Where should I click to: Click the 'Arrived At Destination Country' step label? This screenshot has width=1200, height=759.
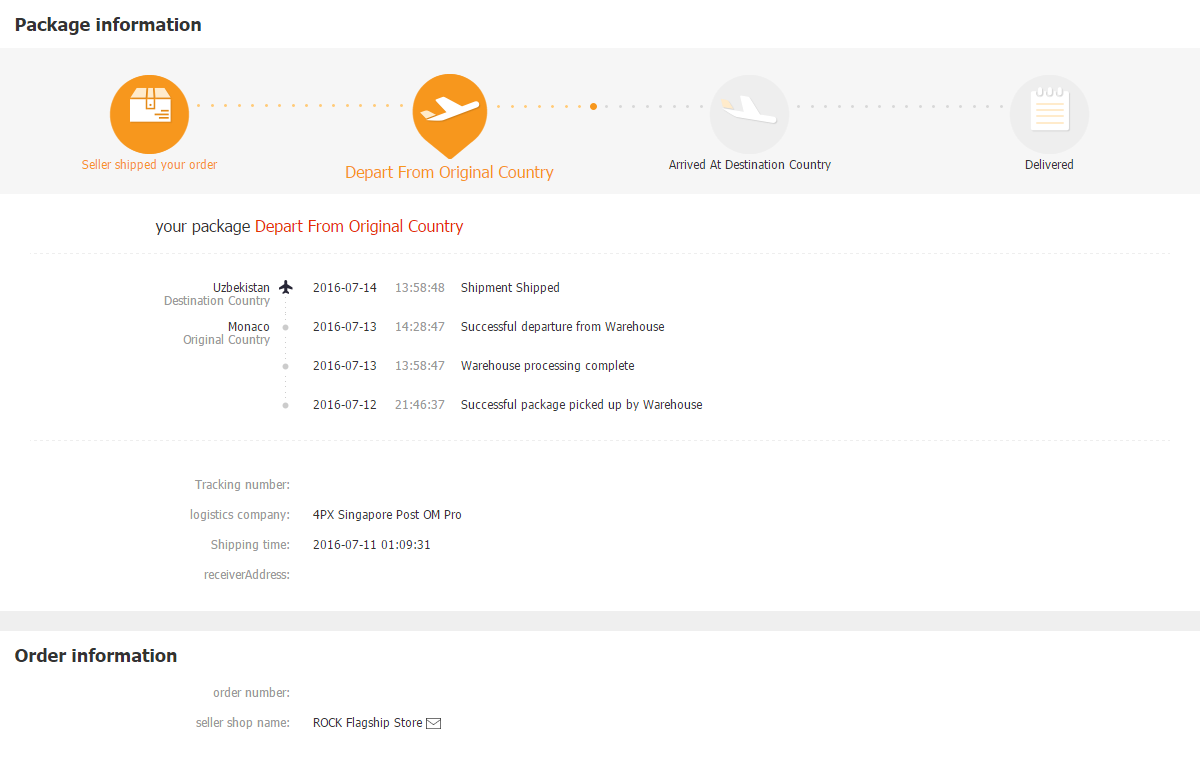pos(749,165)
